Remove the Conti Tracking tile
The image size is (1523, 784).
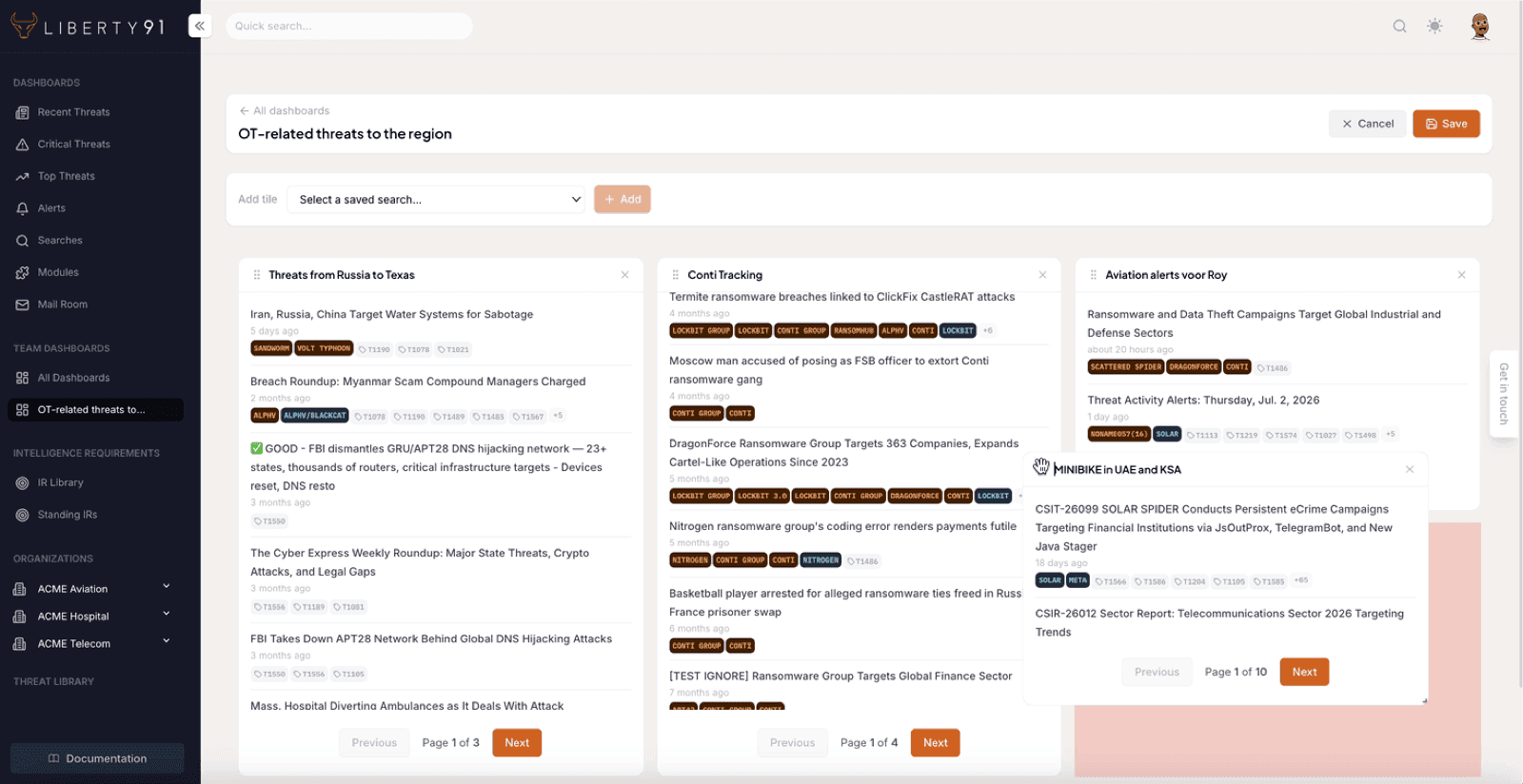tap(1042, 275)
